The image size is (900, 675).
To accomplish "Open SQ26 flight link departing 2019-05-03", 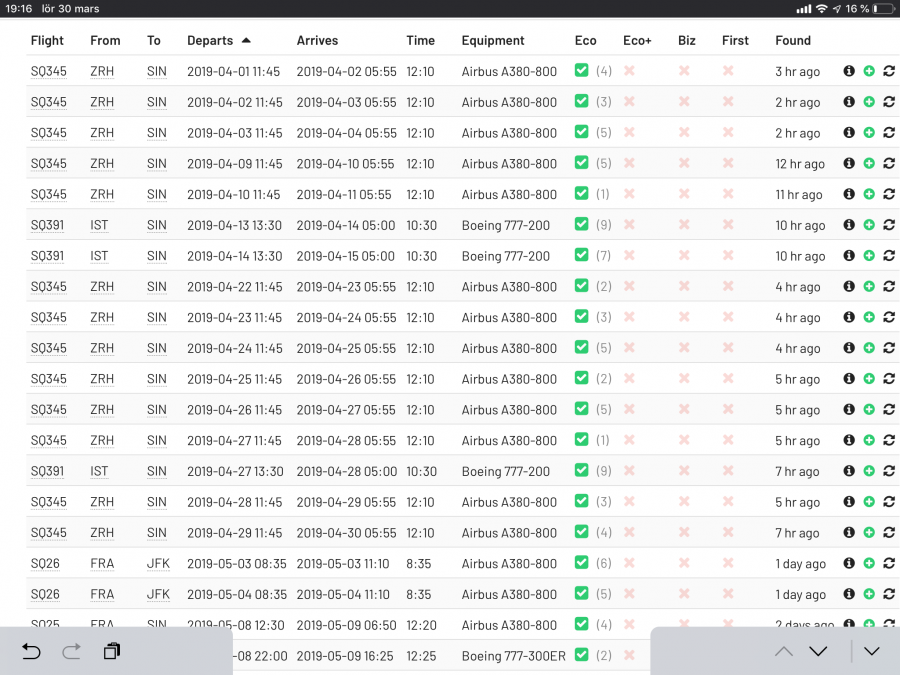I will click(x=45, y=564).
